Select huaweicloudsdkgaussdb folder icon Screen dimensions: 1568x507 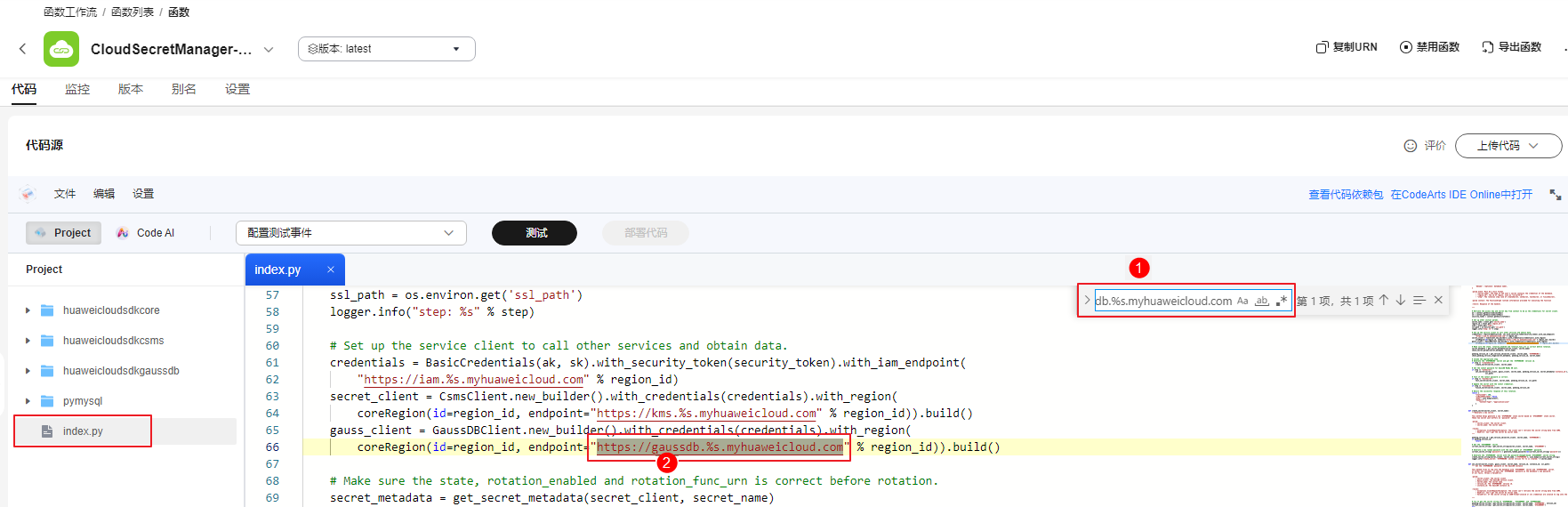(47, 371)
